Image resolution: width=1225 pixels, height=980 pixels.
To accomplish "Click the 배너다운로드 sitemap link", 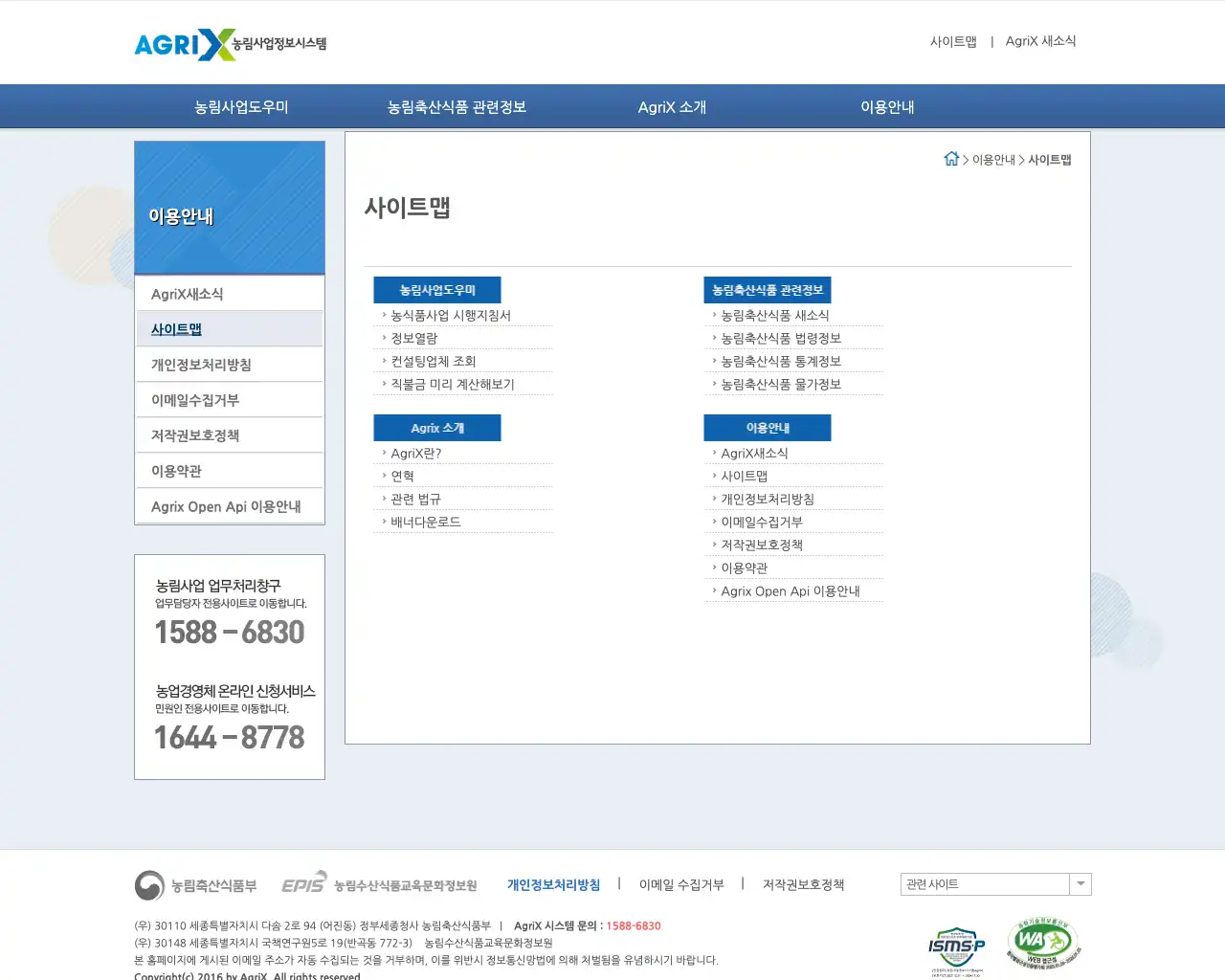I will coord(426,522).
